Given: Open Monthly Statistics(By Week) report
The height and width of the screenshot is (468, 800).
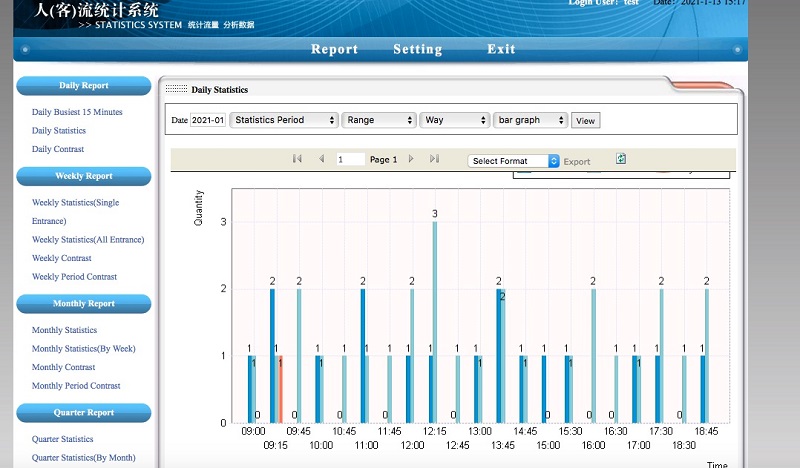Looking at the screenshot, I should click(84, 349).
